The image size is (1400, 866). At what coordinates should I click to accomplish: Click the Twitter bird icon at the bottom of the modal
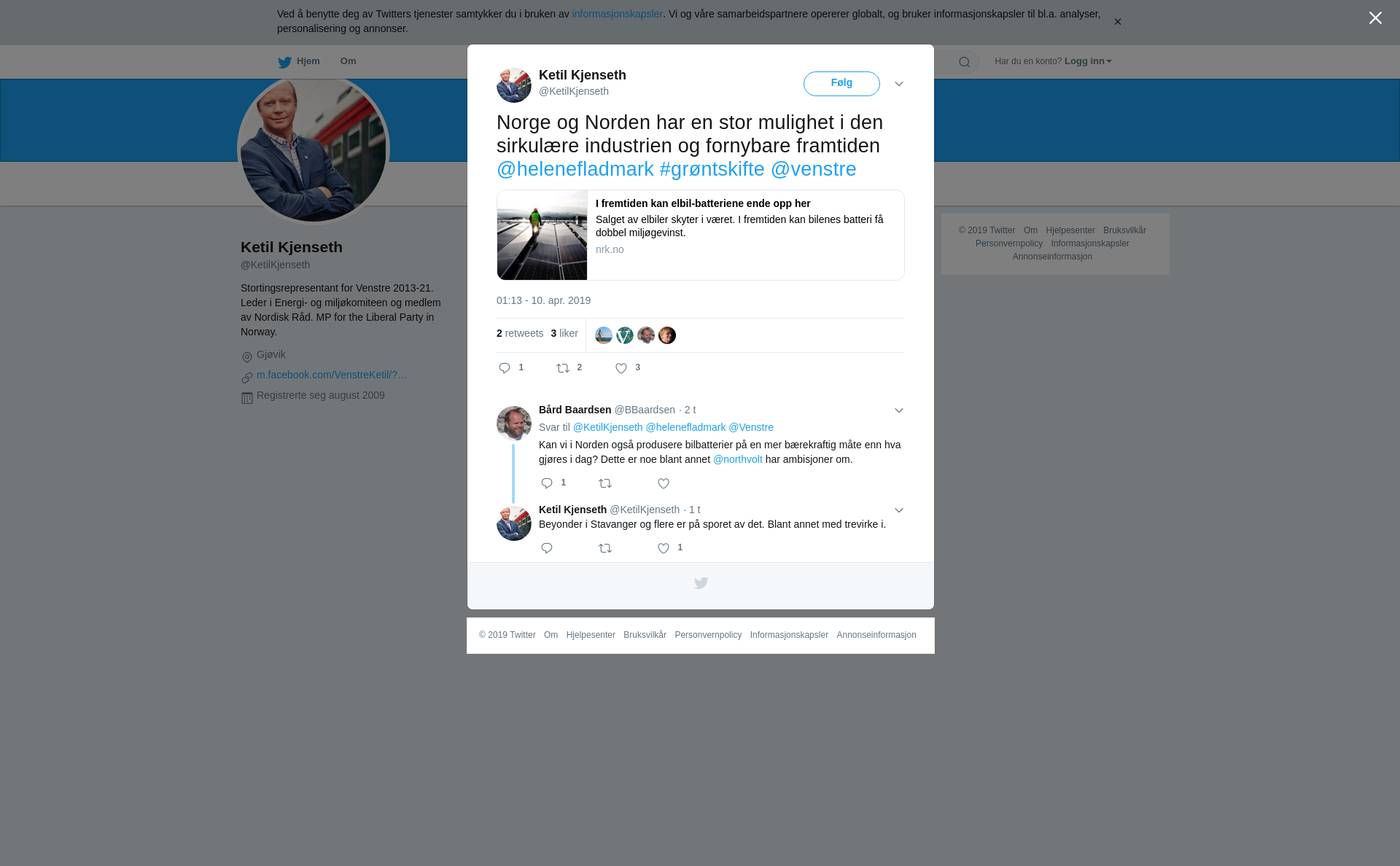coord(701,583)
